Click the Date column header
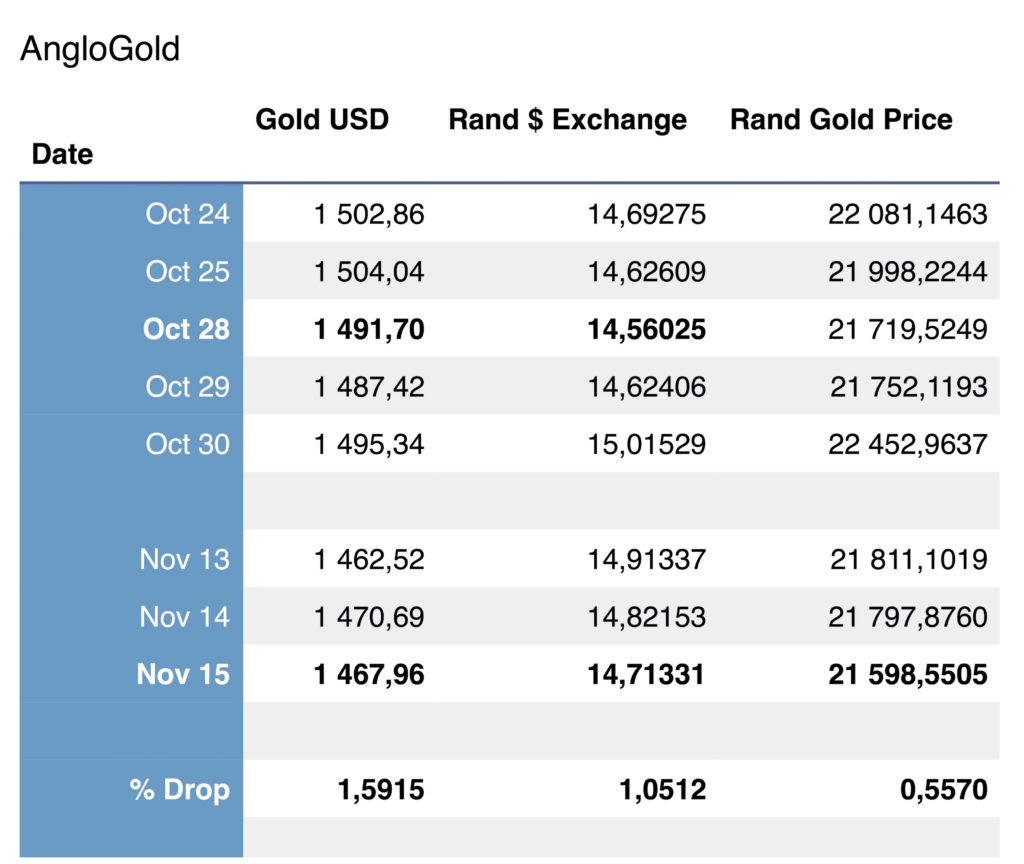The height and width of the screenshot is (864, 1024). [x=63, y=154]
